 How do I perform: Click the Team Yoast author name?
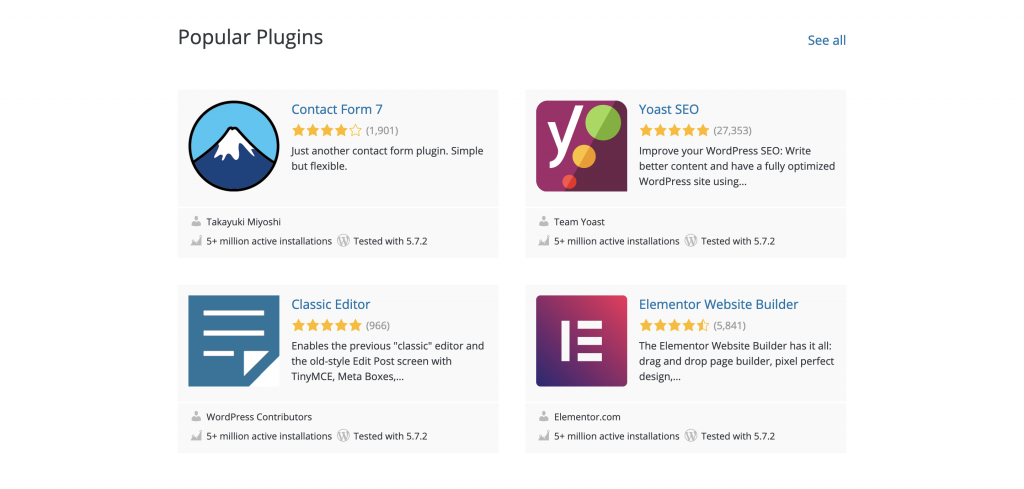579,222
